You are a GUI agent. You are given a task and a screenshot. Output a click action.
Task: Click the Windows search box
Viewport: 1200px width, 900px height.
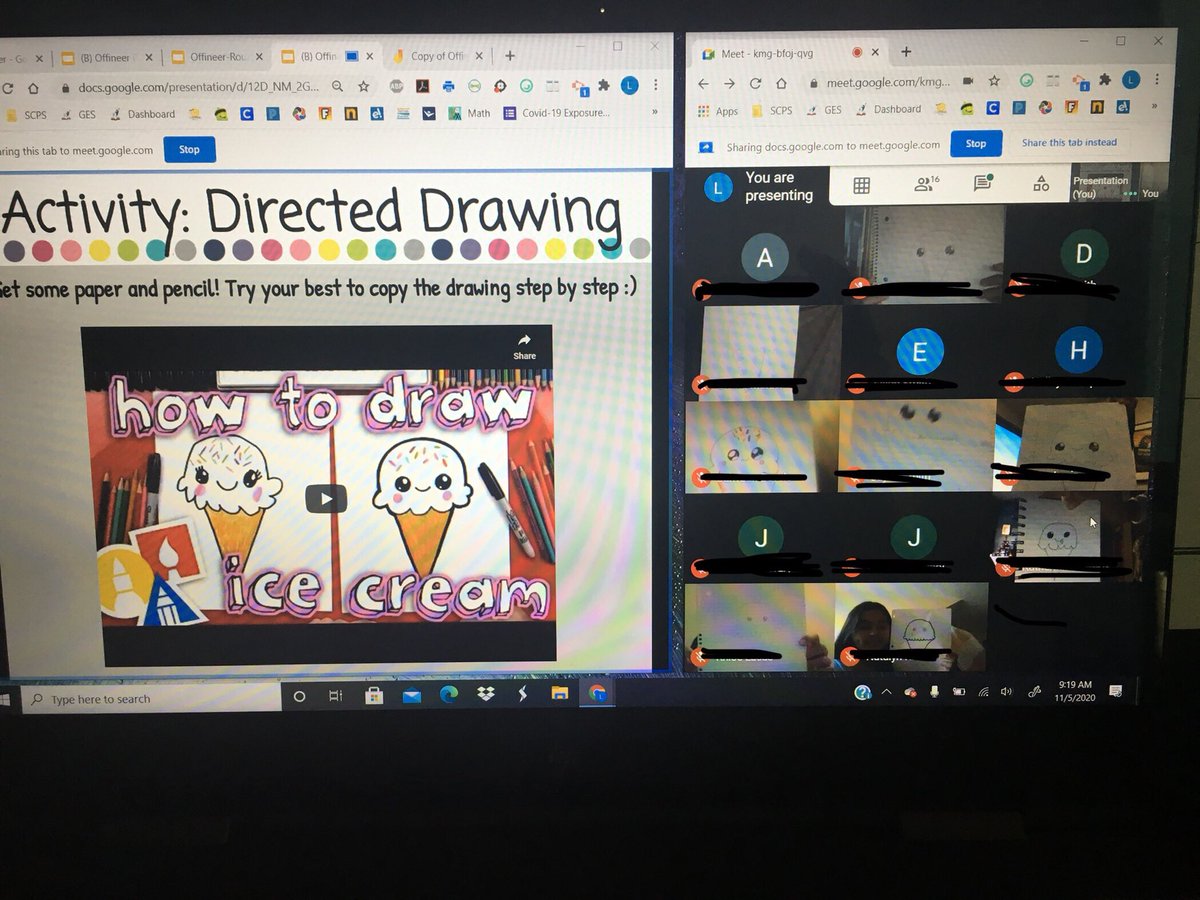pyautogui.click(x=151, y=699)
